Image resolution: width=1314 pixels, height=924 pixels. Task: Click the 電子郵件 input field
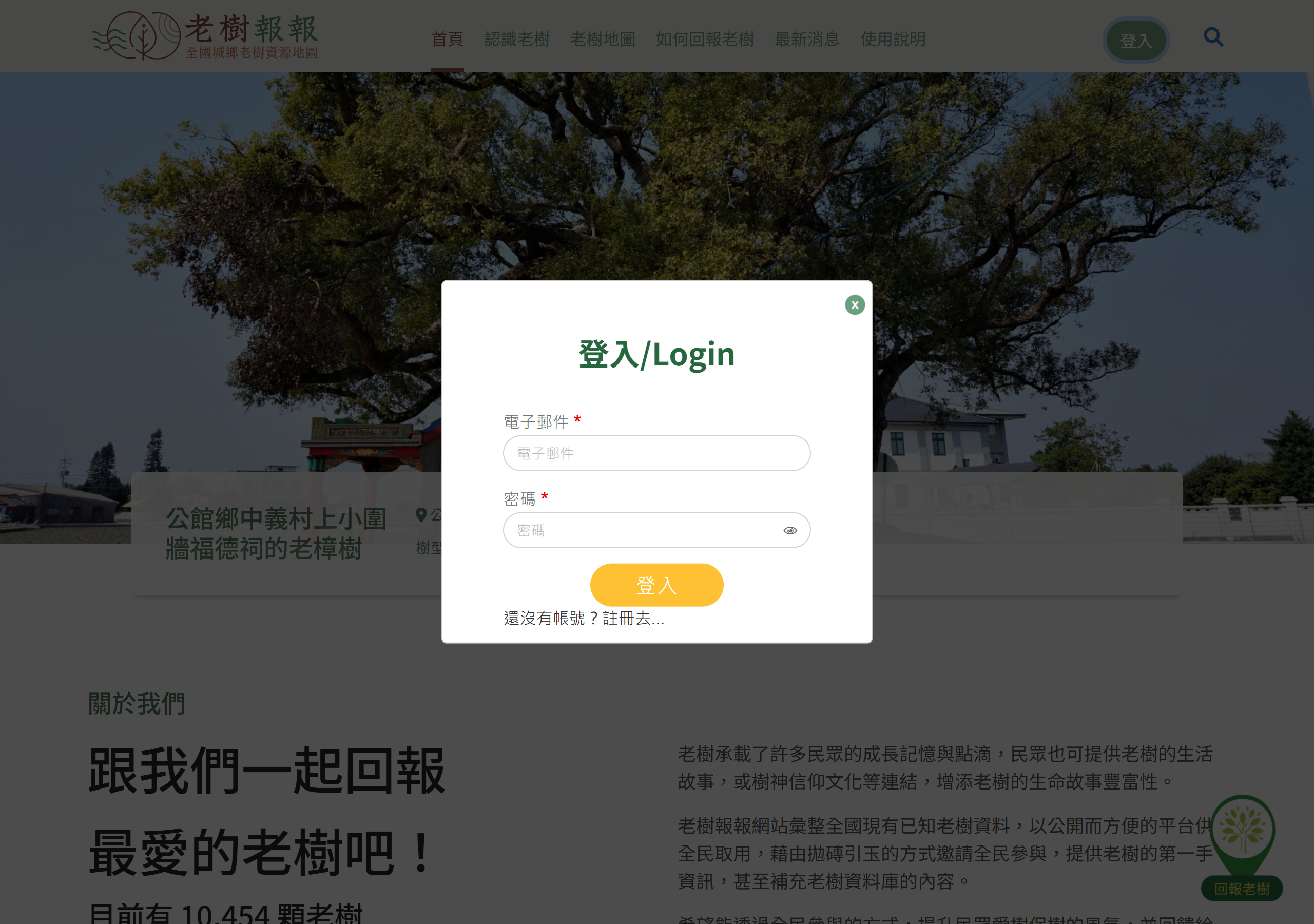click(x=656, y=453)
